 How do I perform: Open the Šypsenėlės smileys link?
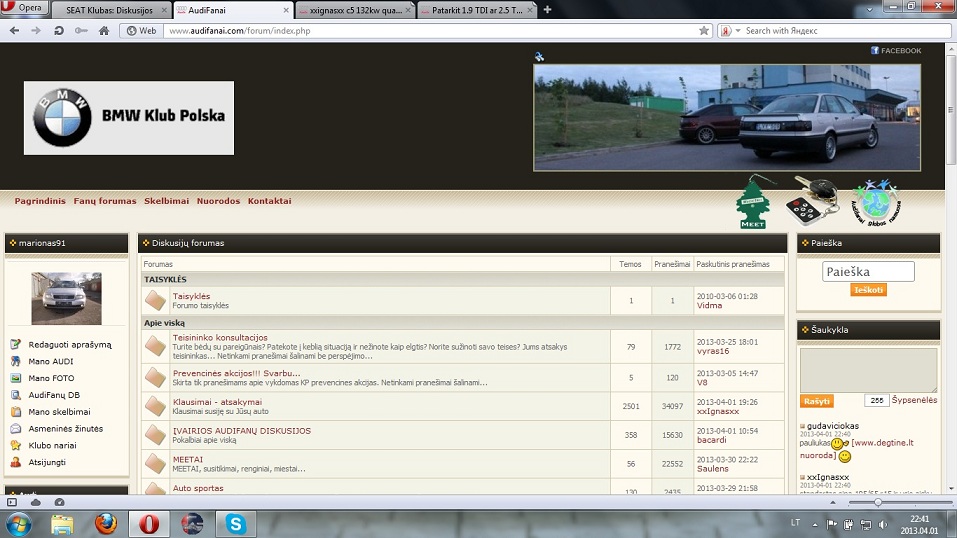[x=914, y=400]
